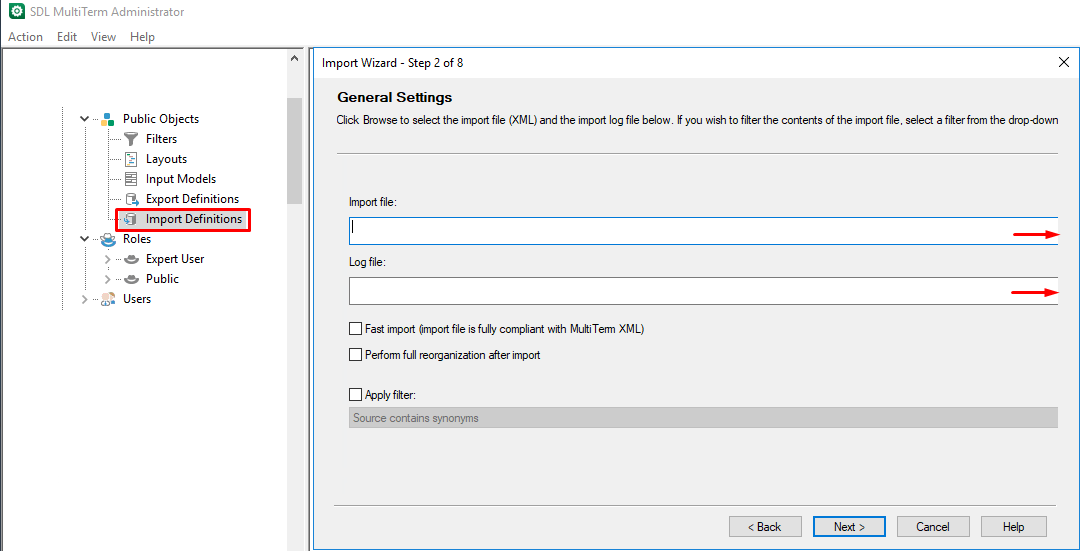Open the Action menu
This screenshot has width=1080, height=551.
pos(25,37)
